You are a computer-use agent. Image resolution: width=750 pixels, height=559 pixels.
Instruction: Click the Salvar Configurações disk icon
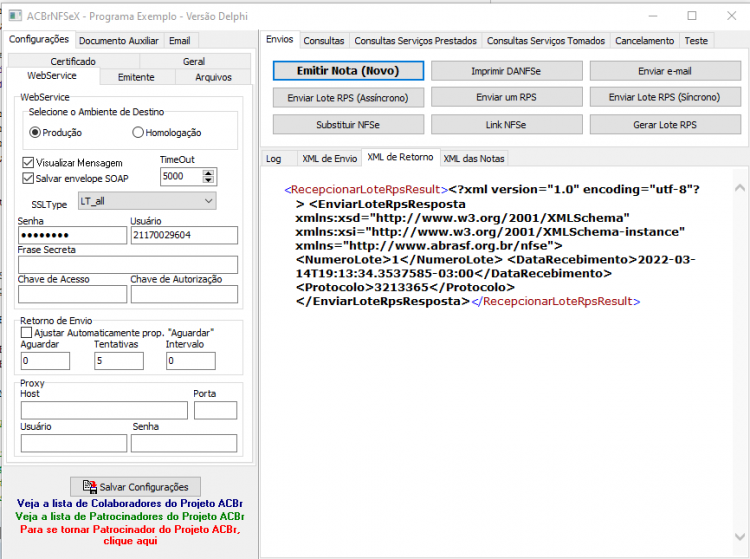coord(89,486)
